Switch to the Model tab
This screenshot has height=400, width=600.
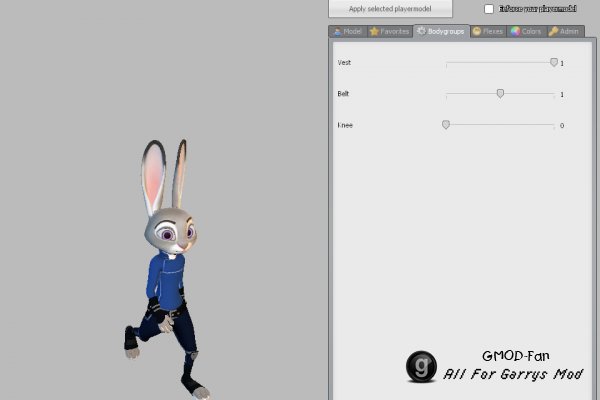pos(348,31)
